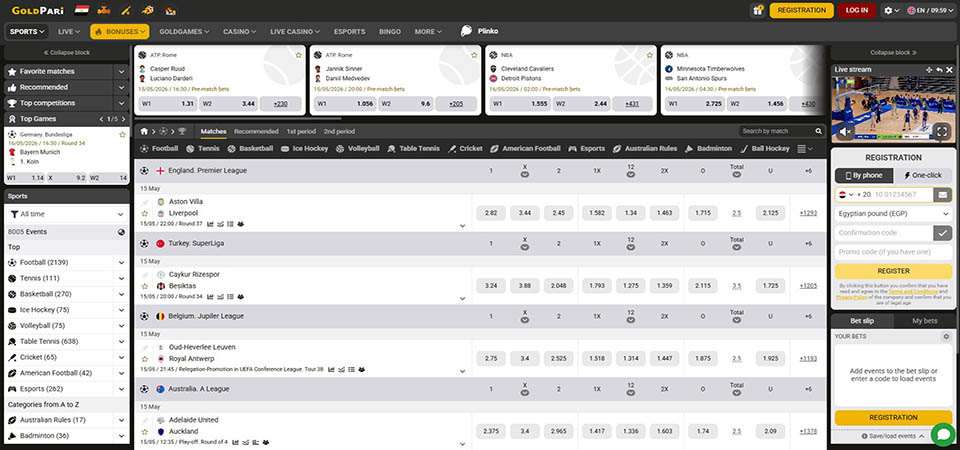This screenshot has height=450, width=960.
Task: Open the BONUSES menu
Action: point(119,32)
